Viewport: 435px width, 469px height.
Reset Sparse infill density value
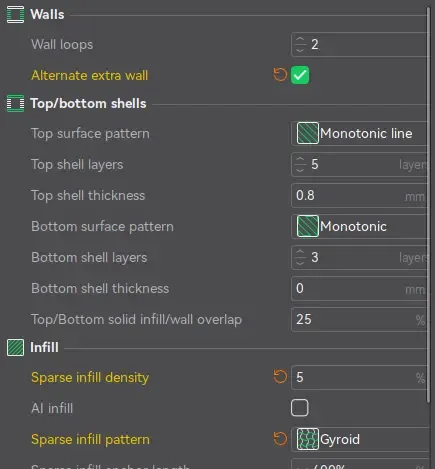pos(280,377)
